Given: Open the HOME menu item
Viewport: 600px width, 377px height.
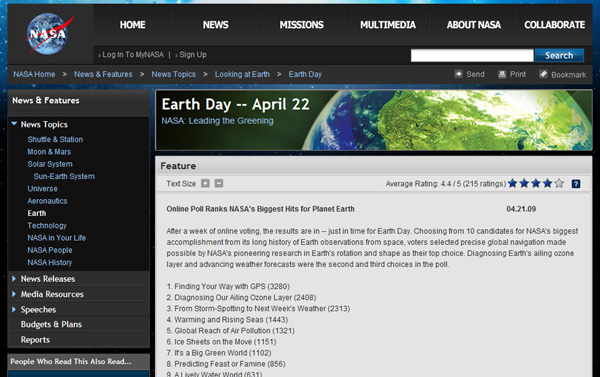Looking at the screenshot, I should click(x=132, y=25).
